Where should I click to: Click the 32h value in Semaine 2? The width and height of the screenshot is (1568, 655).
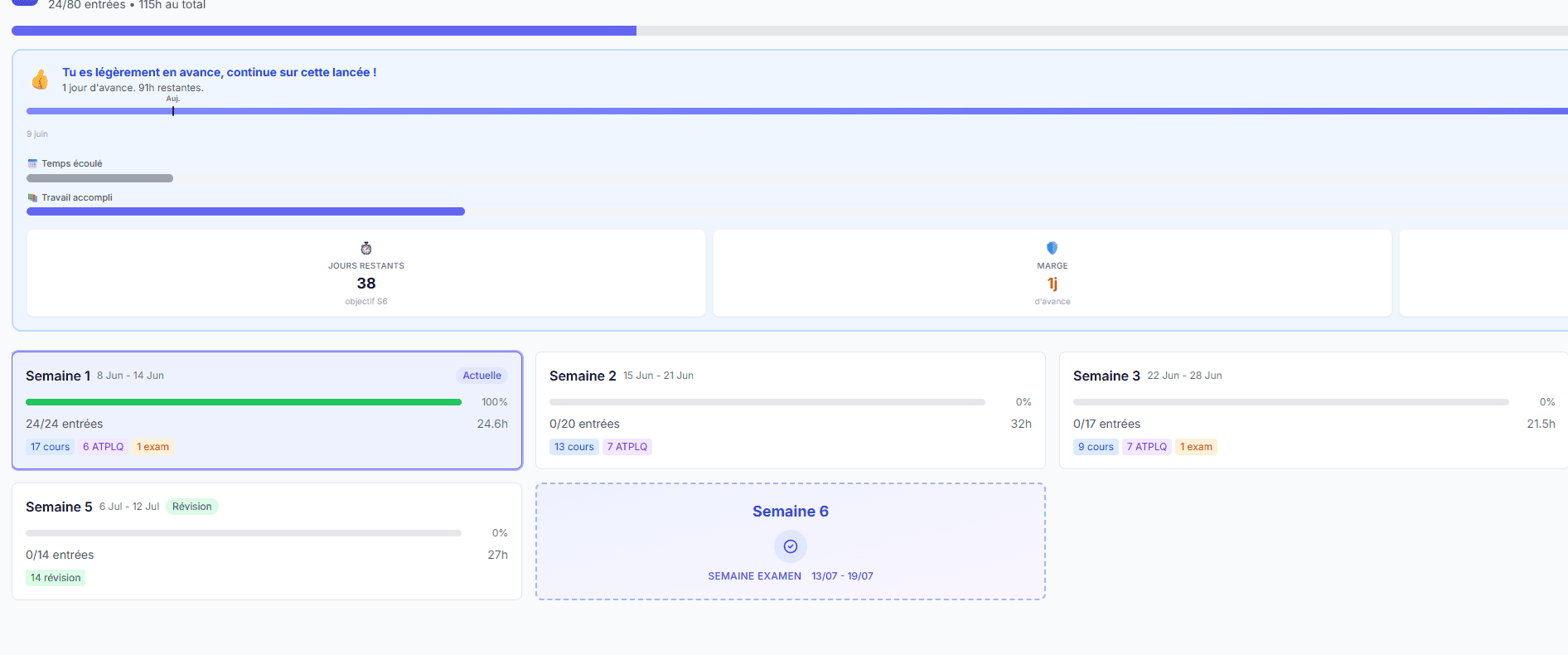coord(1021,424)
